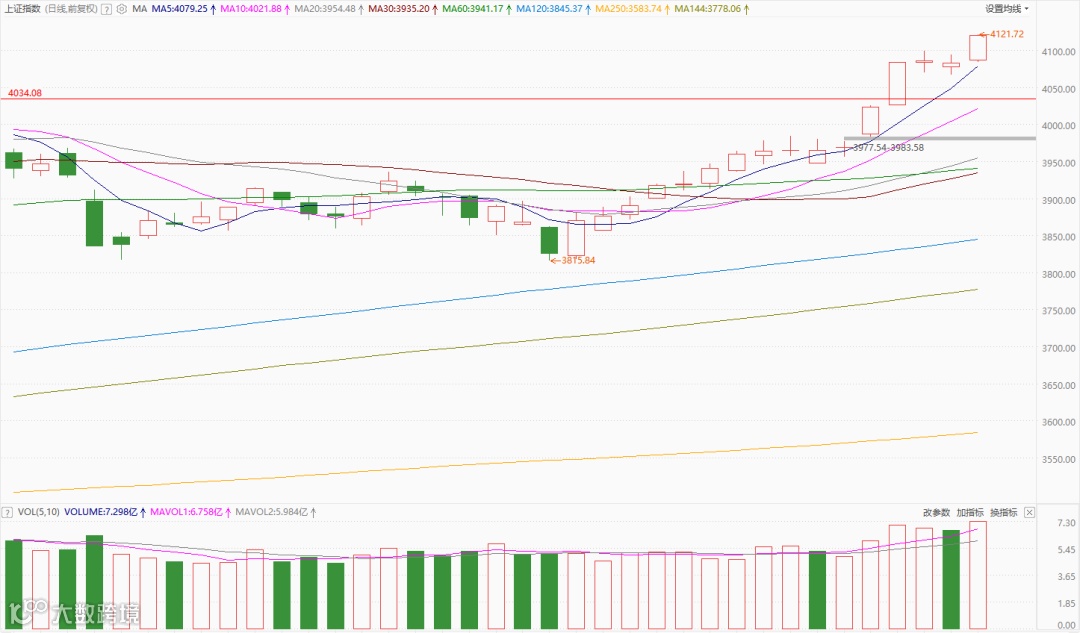
Task: Click the 4034.08 red price line label
Action: (x=25, y=93)
